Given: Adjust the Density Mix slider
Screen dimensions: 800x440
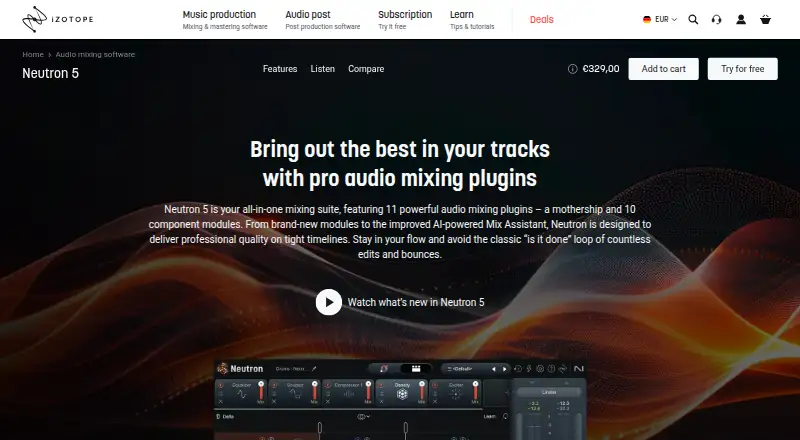Looking at the screenshot, I should [x=421, y=392].
